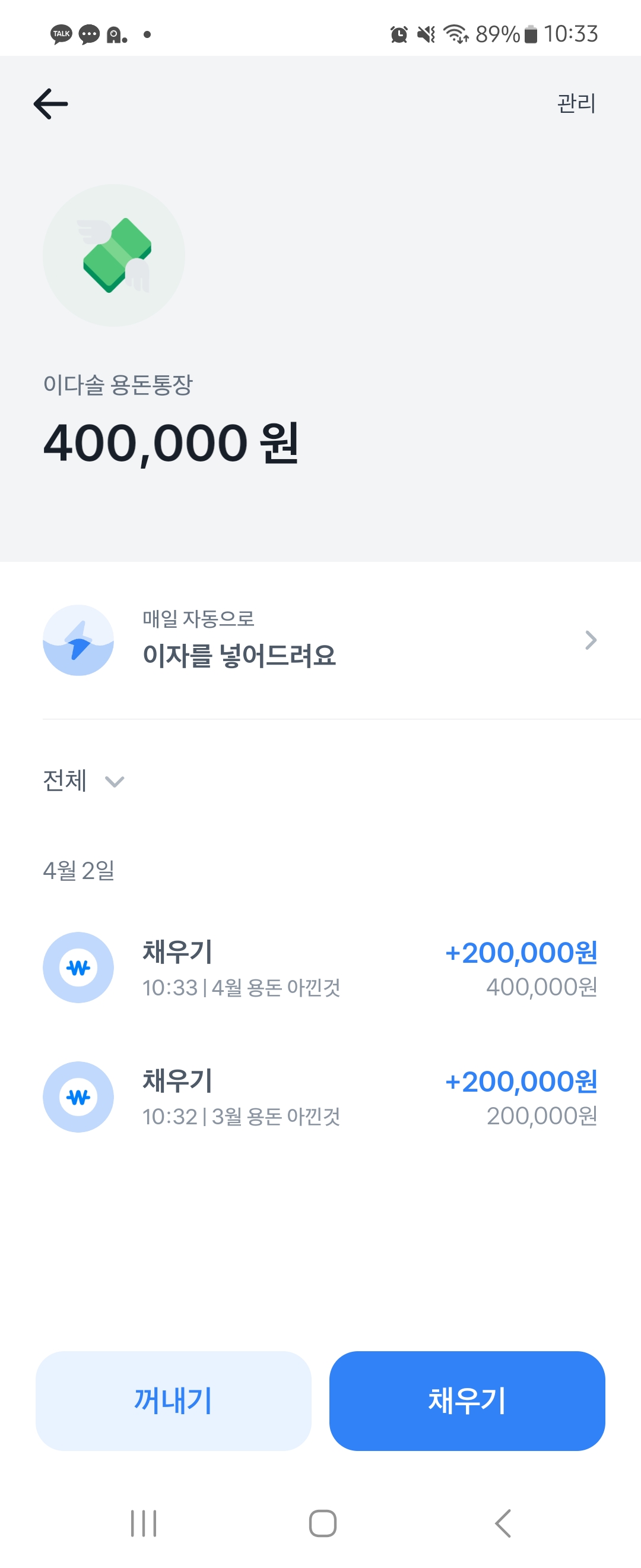Image resolution: width=641 pixels, height=1568 pixels.
Task: Tap the won icon of 10:33 transaction
Action: 78,967
